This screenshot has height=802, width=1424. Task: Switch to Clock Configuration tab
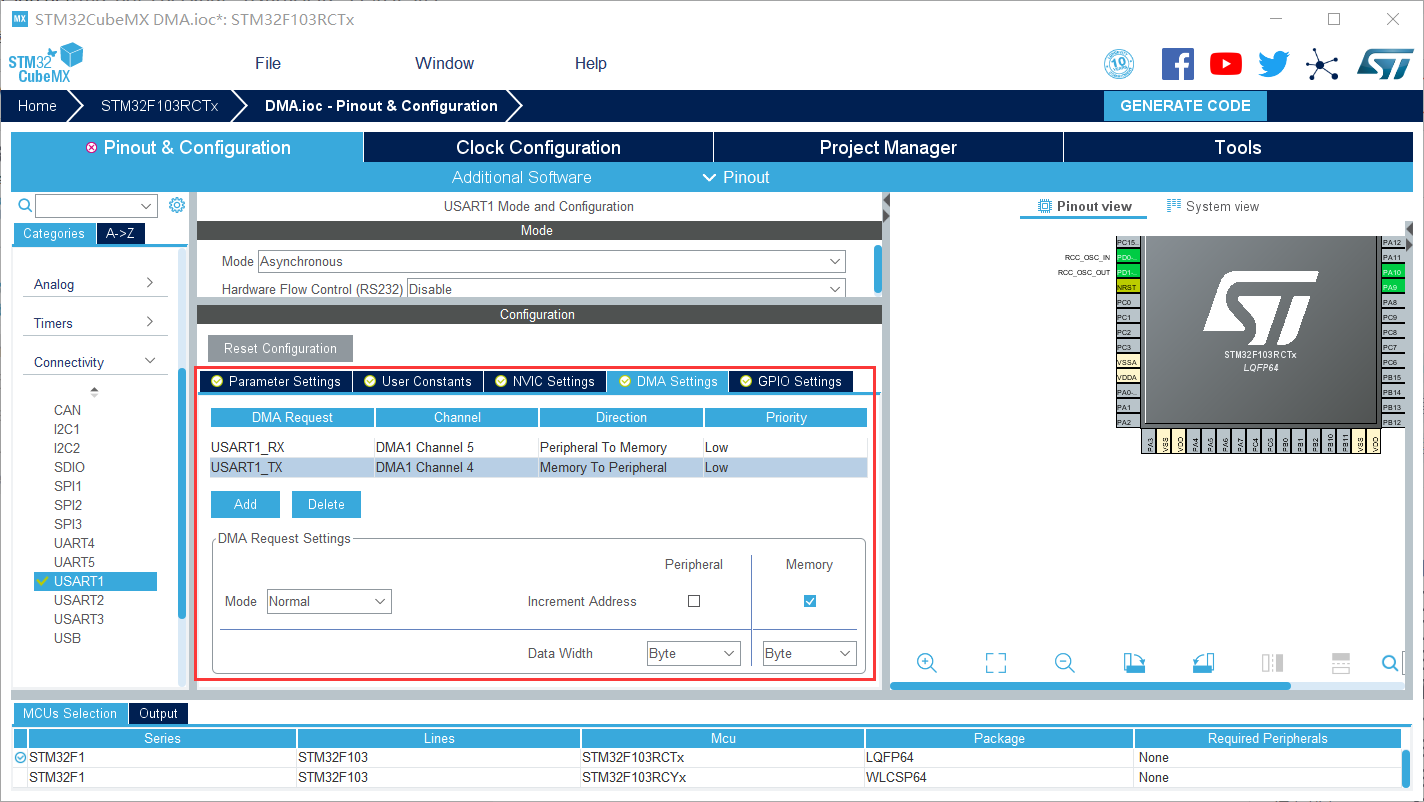(x=538, y=147)
